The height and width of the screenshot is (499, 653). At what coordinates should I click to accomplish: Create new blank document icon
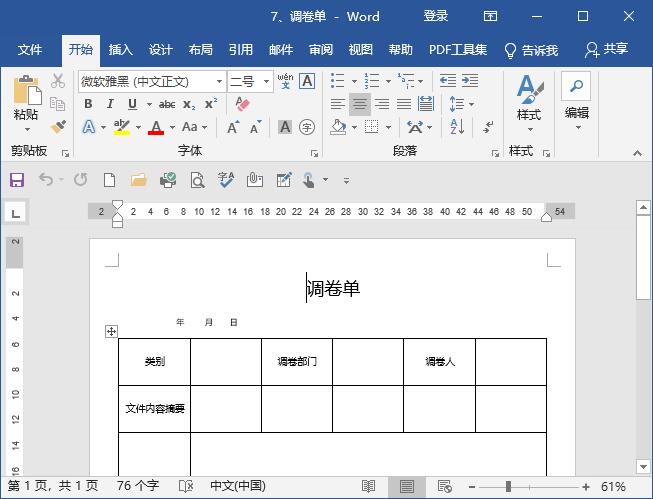110,180
